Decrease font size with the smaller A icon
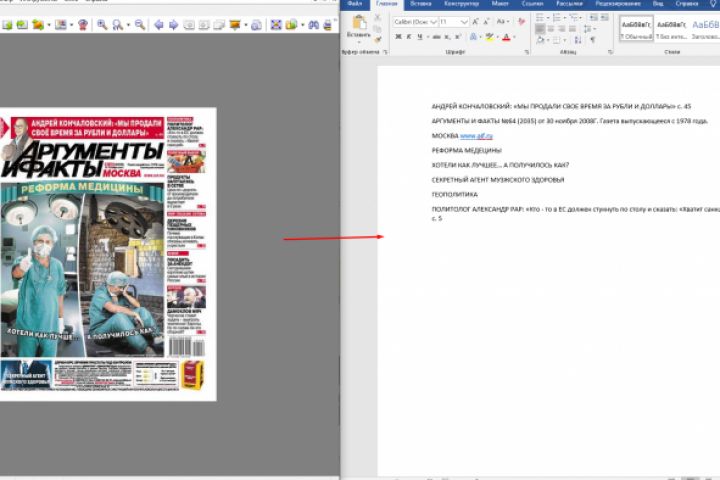The width and height of the screenshot is (720, 480). (x=486, y=22)
